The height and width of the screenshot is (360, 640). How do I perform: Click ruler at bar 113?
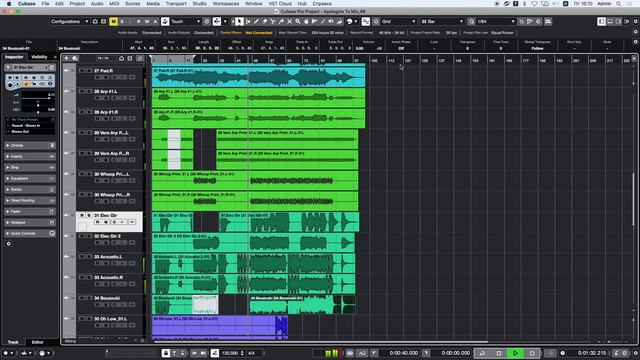pyautogui.click(x=391, y=60)
